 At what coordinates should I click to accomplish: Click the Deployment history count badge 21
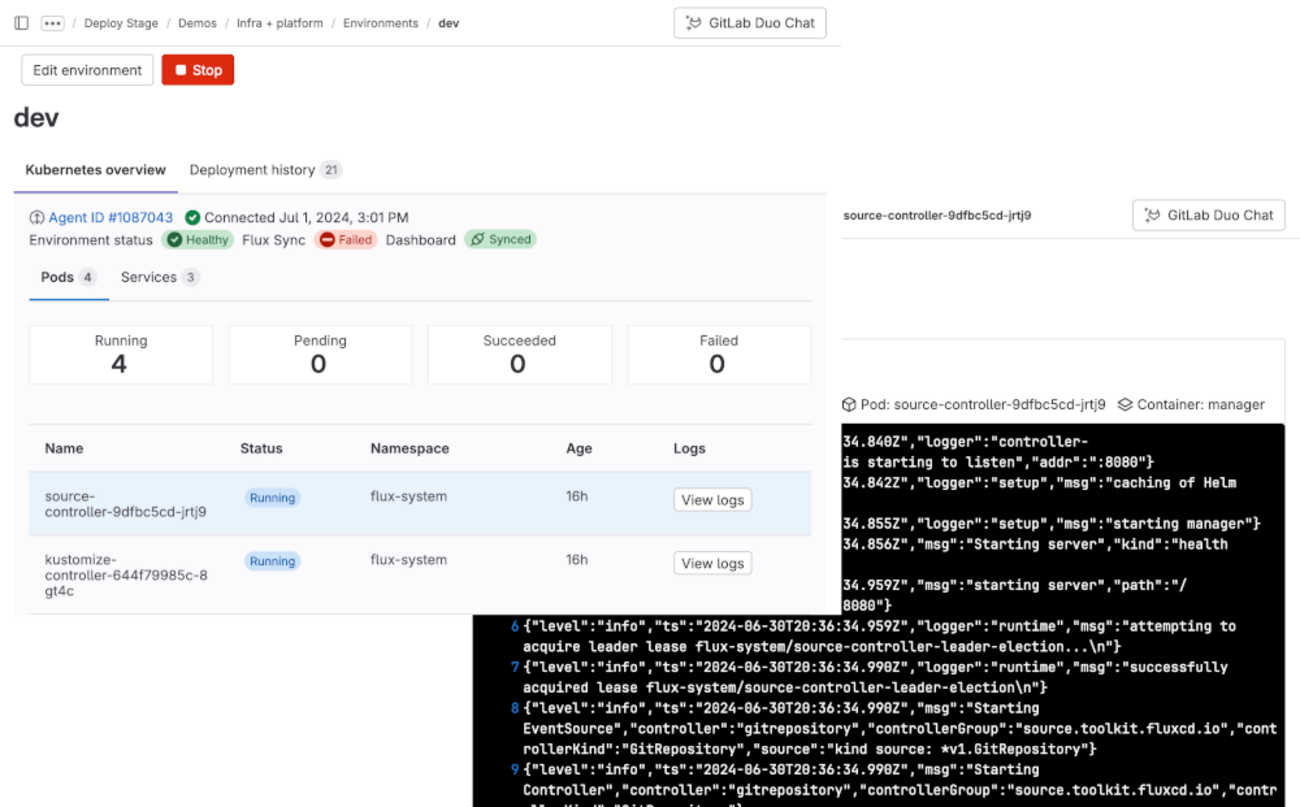(x=331, y=170)
